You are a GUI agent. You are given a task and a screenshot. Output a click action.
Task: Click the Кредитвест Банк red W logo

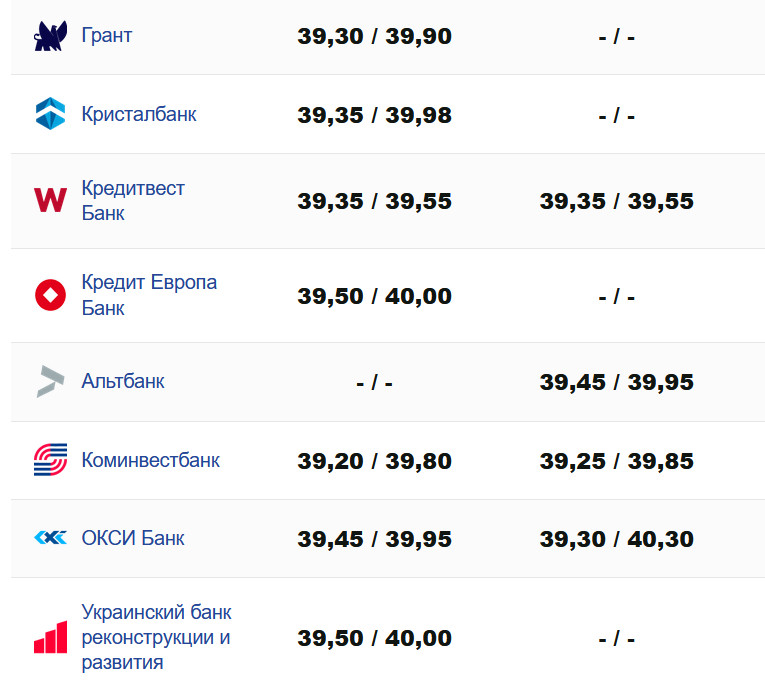(x=50, y=200)
